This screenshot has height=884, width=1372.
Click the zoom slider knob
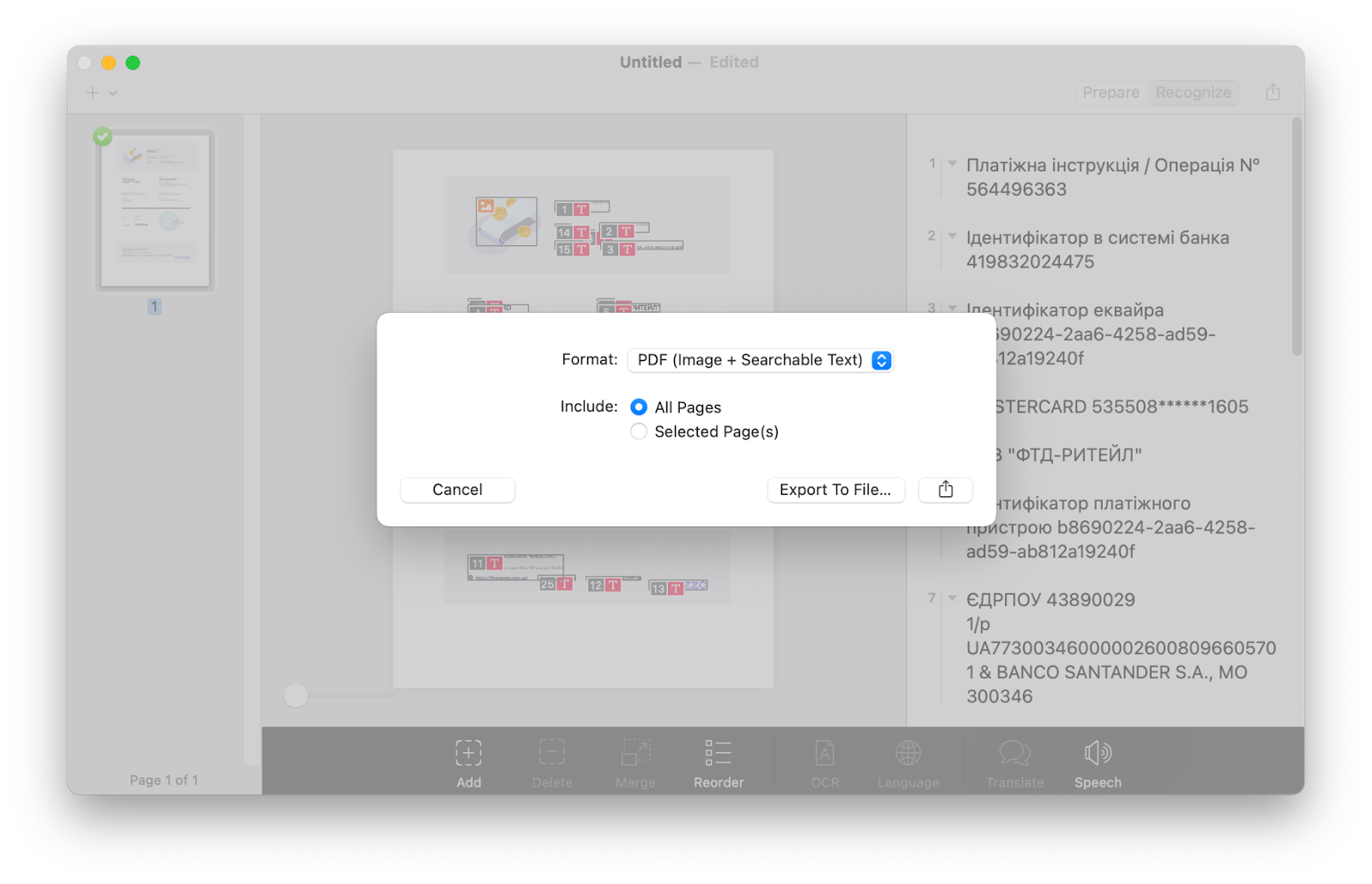coord(296,695)
